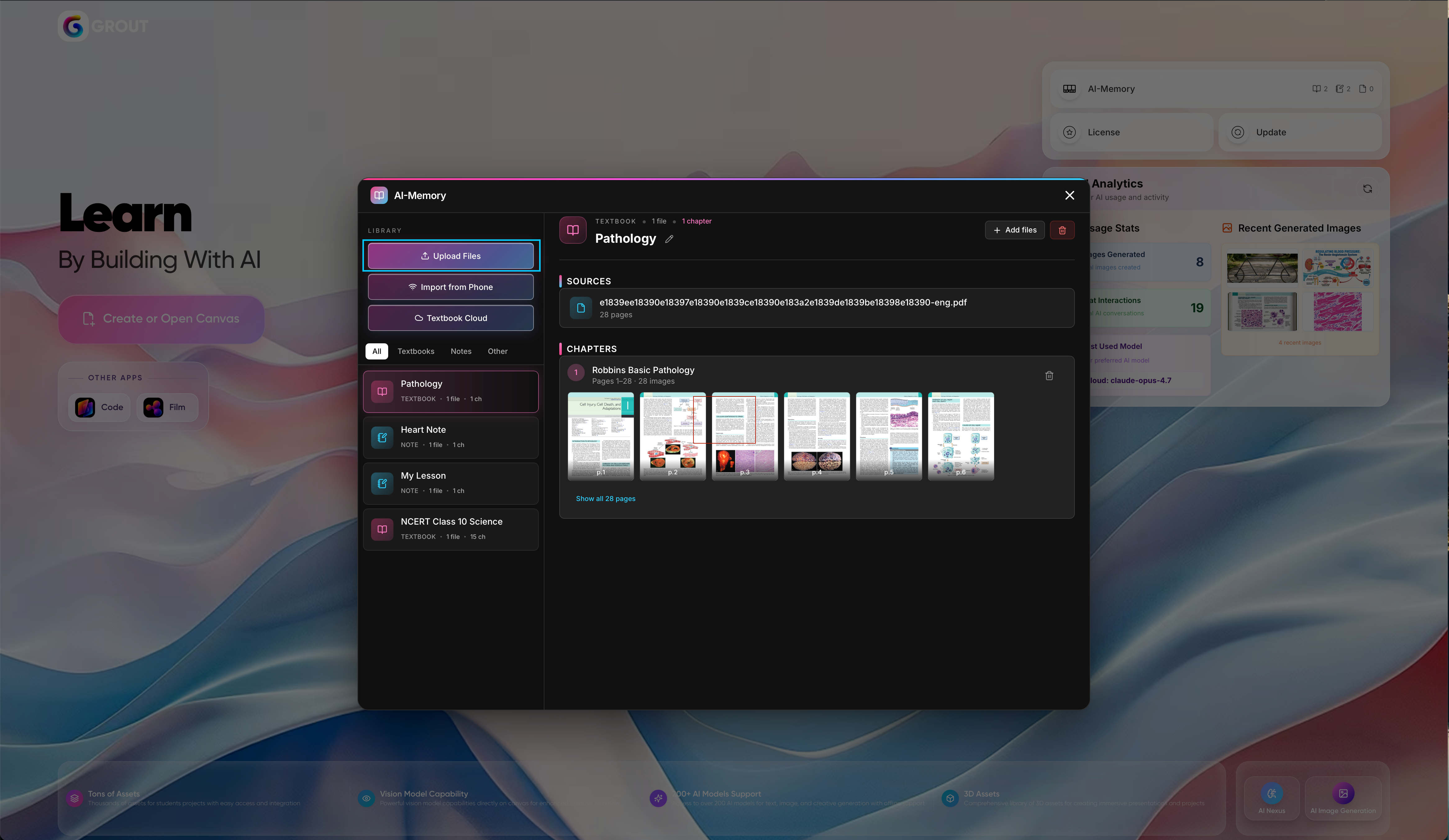Open page p.5 thumbnail
This screenshot has height=840, width=1449.
point(889,436)
